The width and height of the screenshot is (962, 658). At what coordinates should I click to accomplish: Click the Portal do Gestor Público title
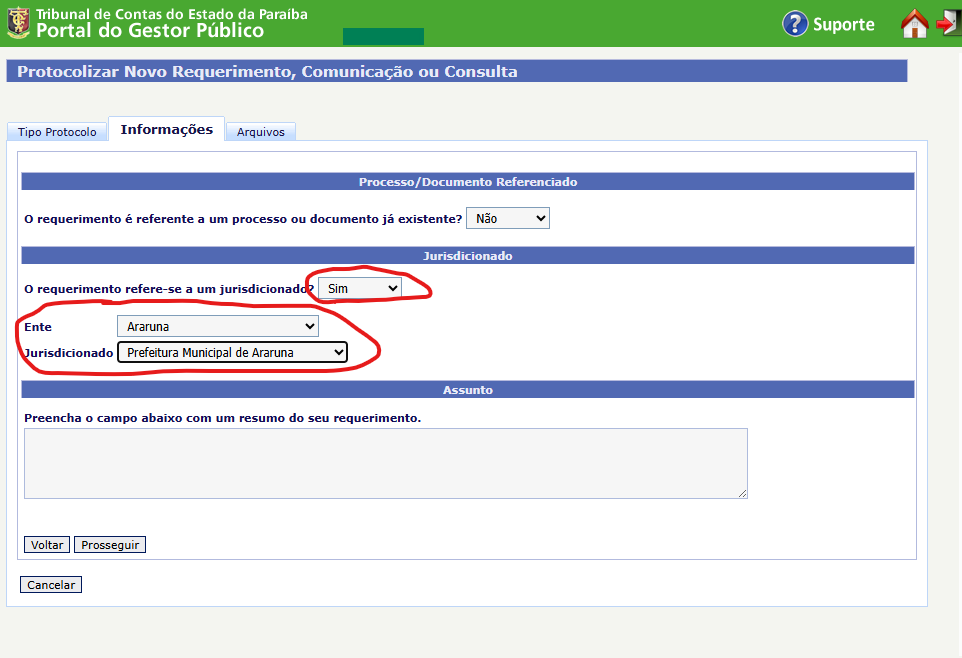150,31
